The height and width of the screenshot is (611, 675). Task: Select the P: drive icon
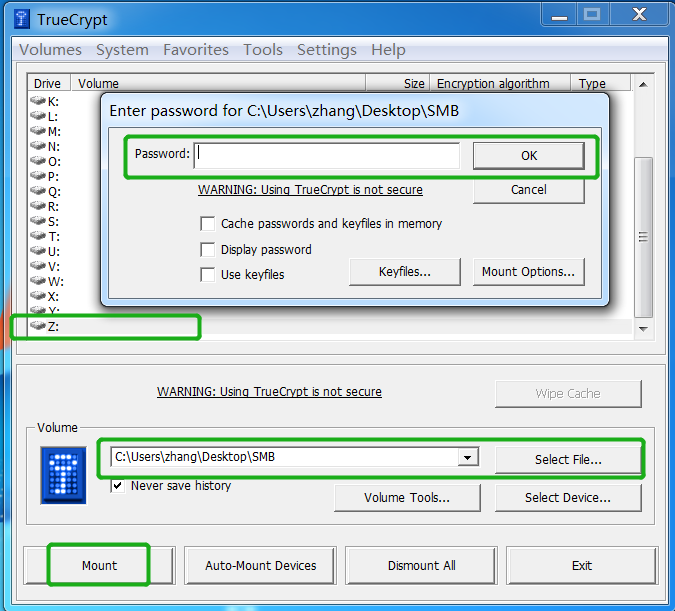point(38,176)
